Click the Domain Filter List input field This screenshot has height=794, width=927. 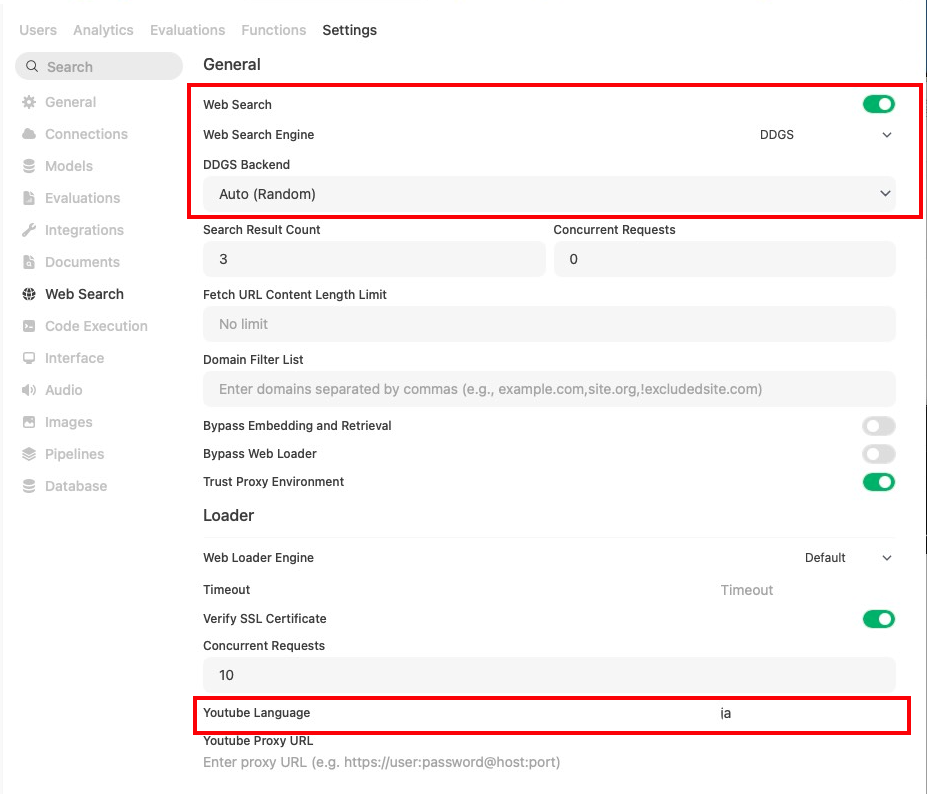(549, 389)
